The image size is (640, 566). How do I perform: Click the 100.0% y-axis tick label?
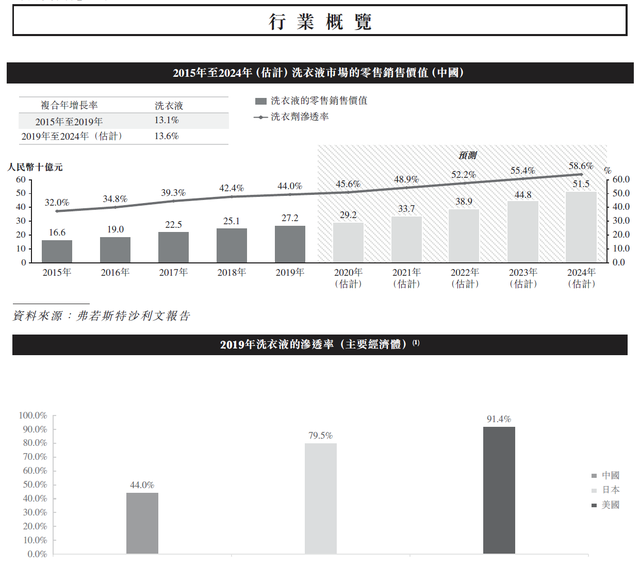pyautogui.click(x=33, y=415)
